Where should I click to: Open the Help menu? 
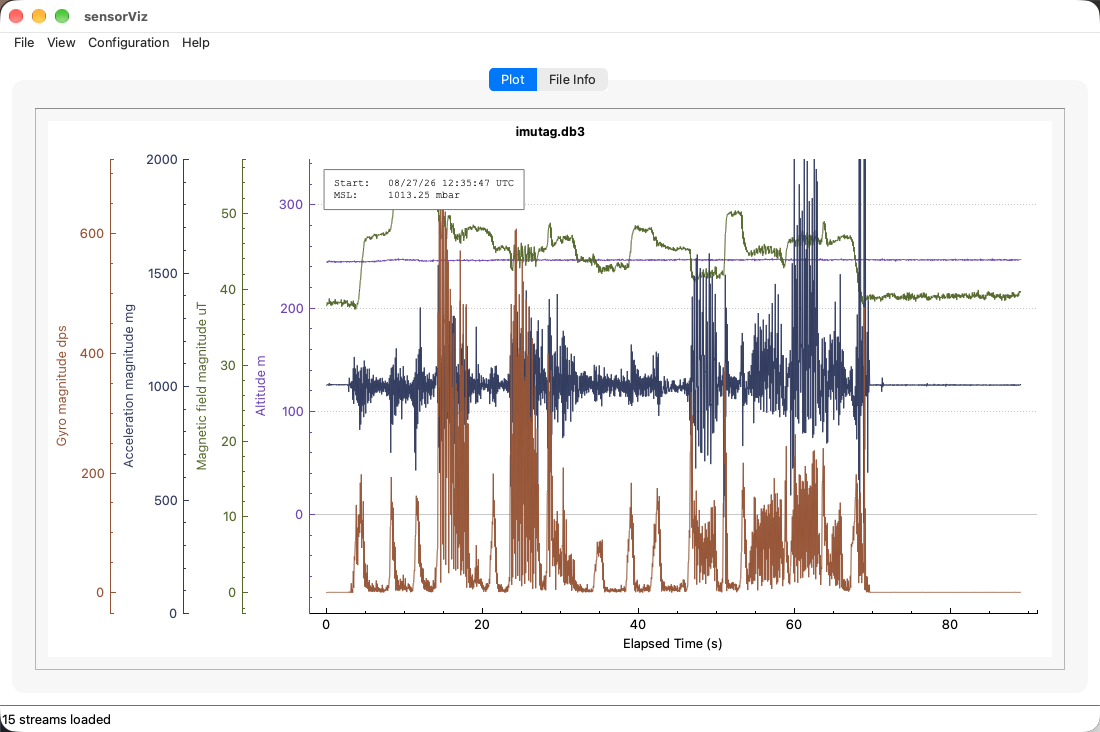(x=196, y=42)
